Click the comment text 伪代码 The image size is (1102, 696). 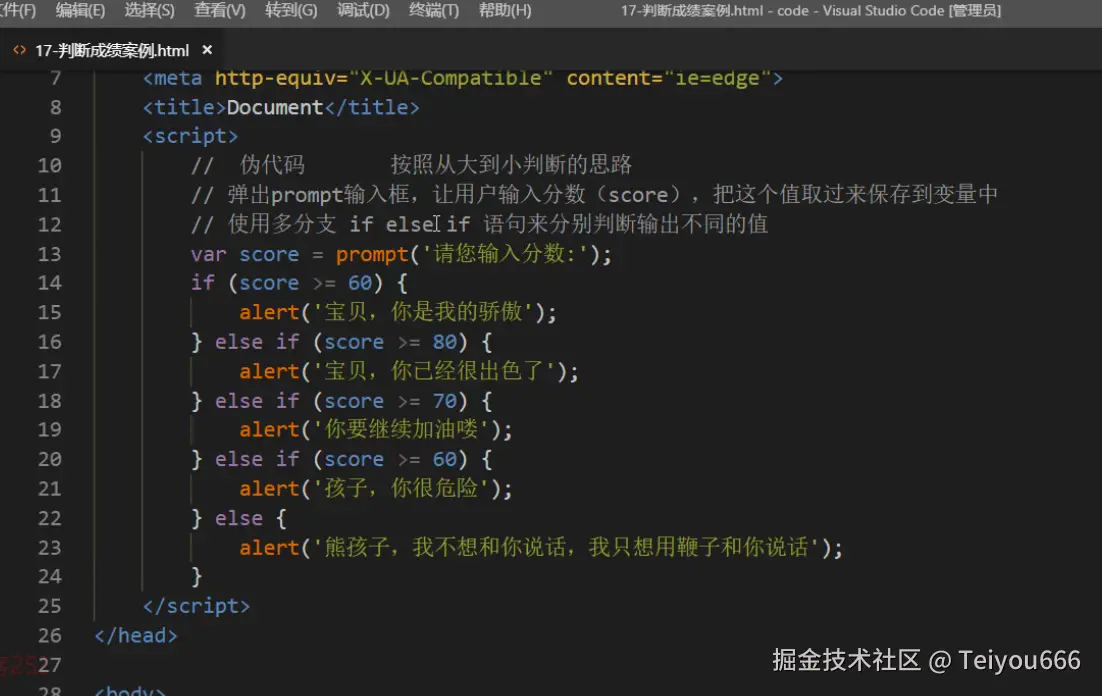272,165
